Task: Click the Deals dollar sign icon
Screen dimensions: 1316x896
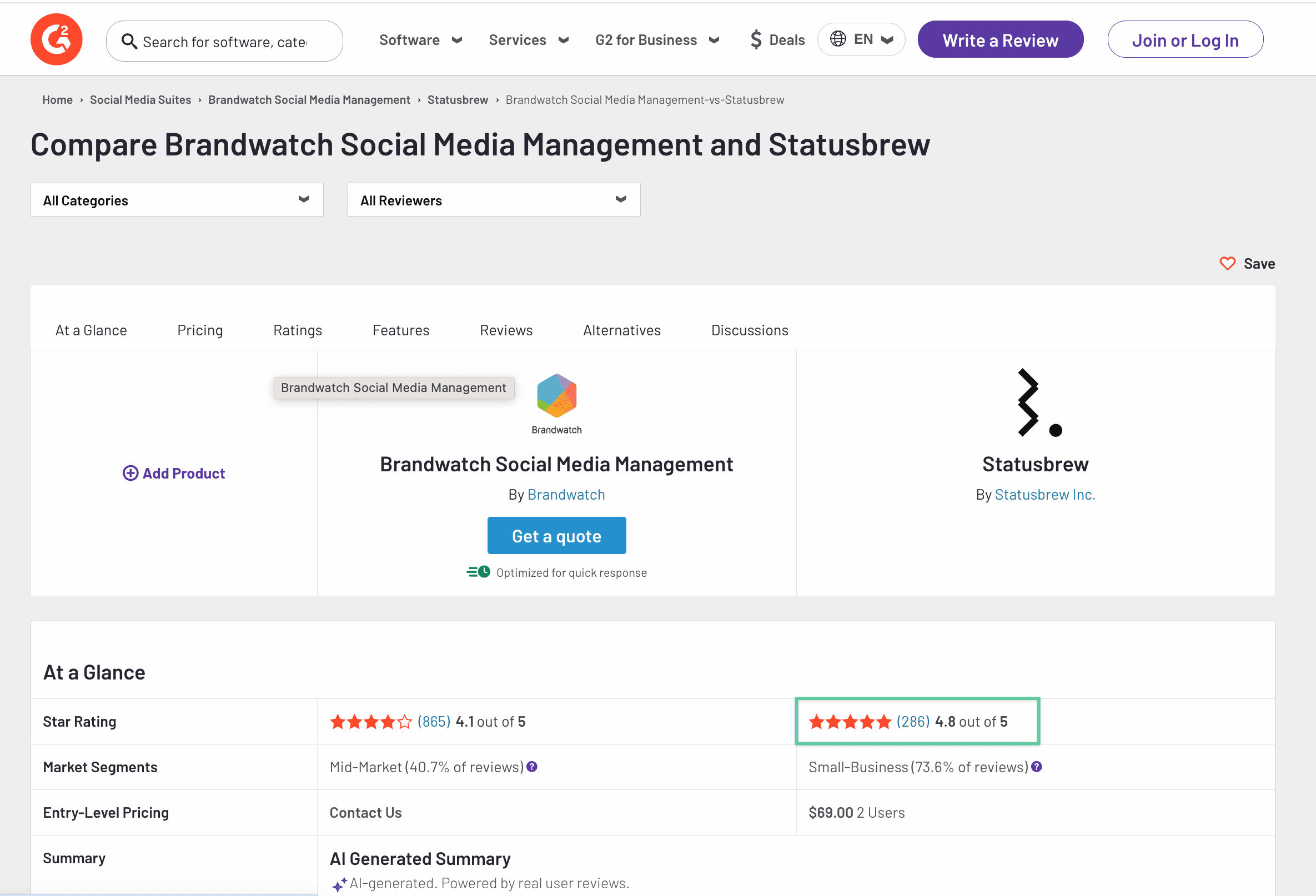Action: (755, 39)
